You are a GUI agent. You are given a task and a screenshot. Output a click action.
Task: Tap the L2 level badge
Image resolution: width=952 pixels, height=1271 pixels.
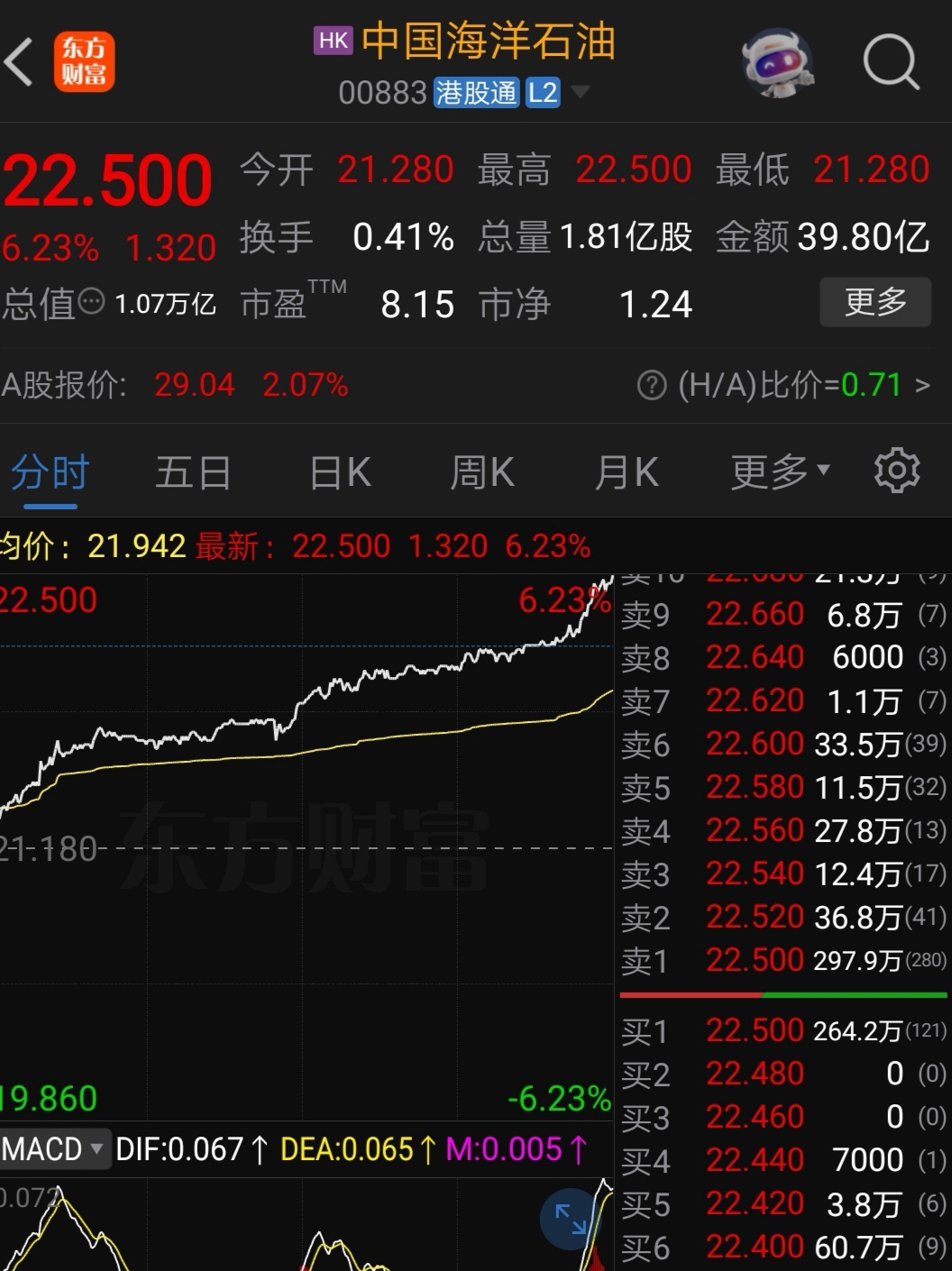[x=543, y=92]
